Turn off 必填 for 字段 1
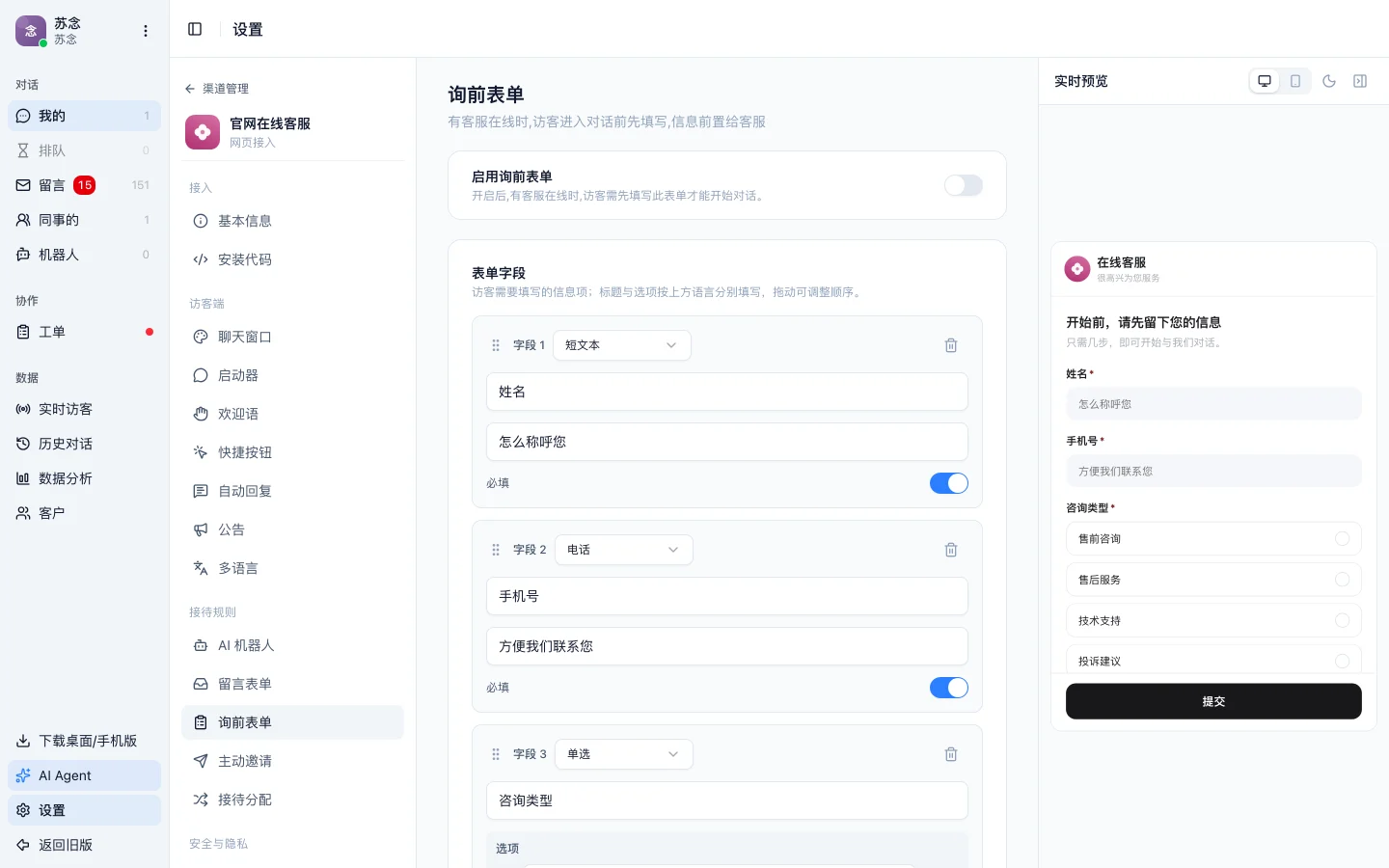 949,483
